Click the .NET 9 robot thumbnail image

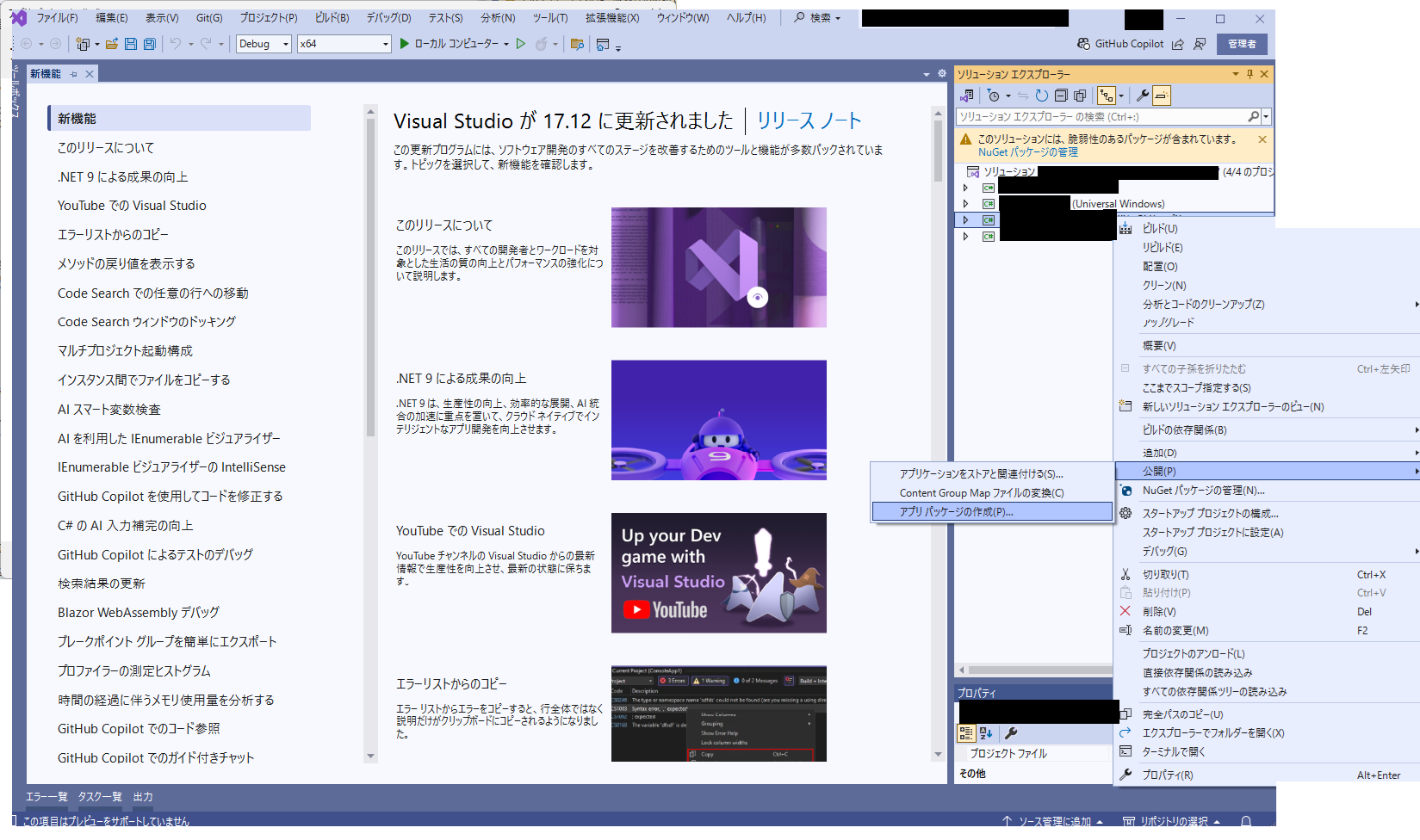[x=719, y=420]
